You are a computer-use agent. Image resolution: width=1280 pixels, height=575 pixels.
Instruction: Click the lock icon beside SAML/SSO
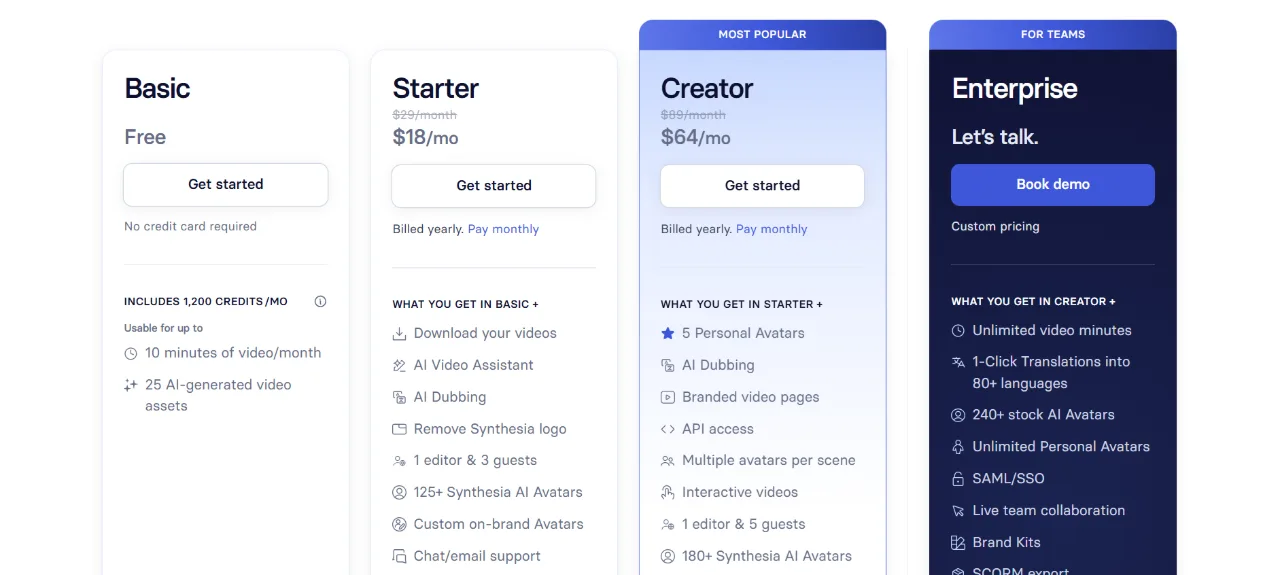coord(958,479)
